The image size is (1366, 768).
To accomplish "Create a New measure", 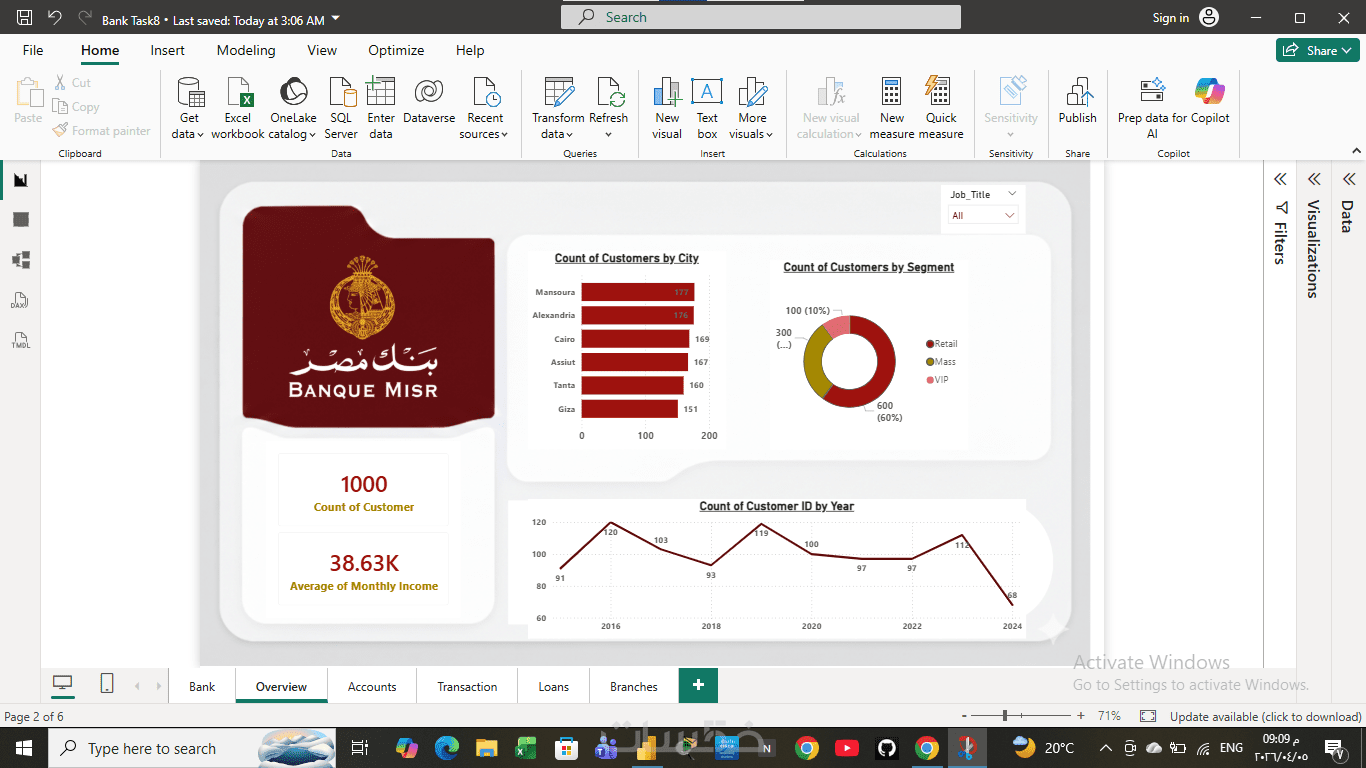I will click(892, 108).
